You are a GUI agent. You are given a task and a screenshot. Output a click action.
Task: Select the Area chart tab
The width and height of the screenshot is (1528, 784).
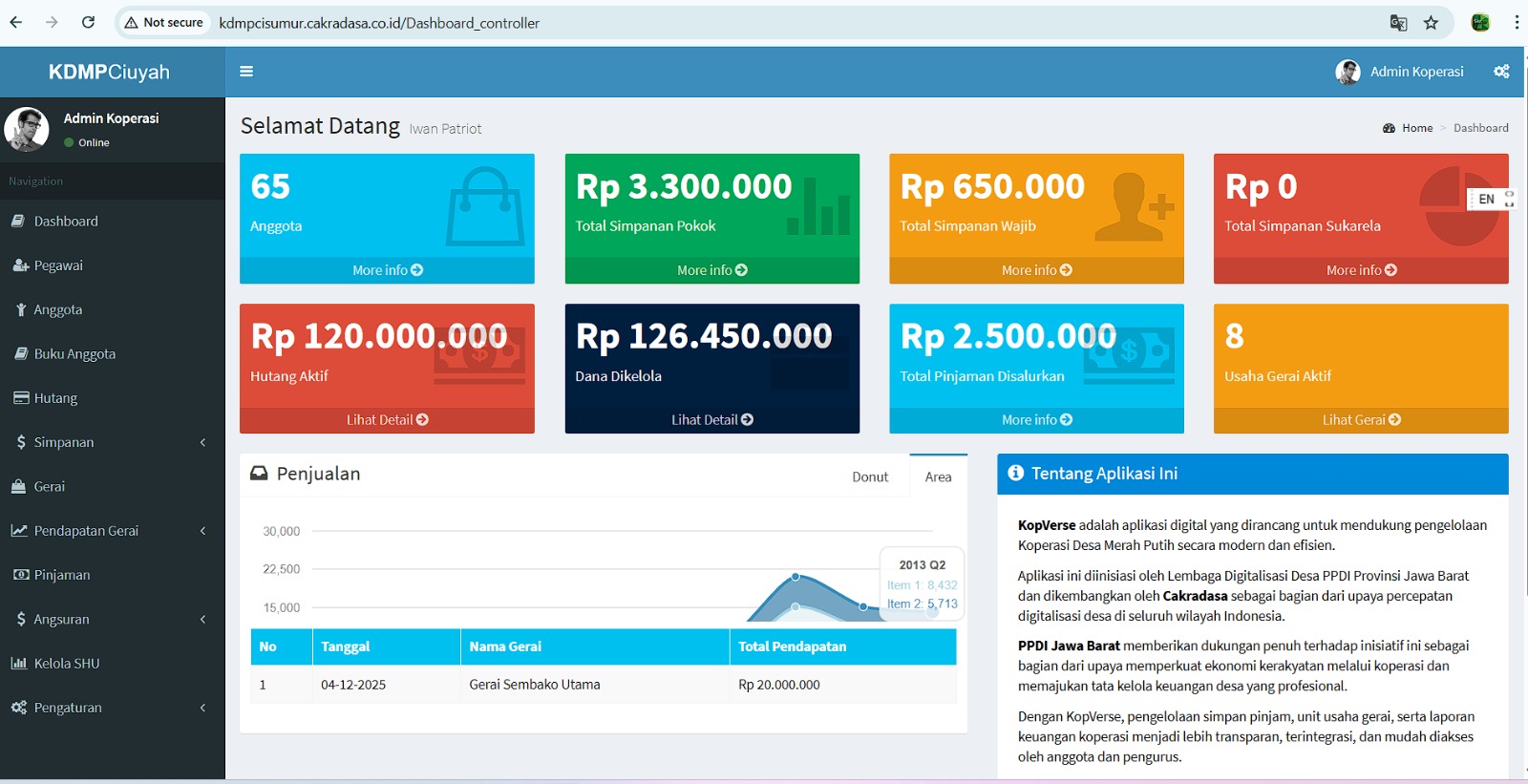(938, 477)
